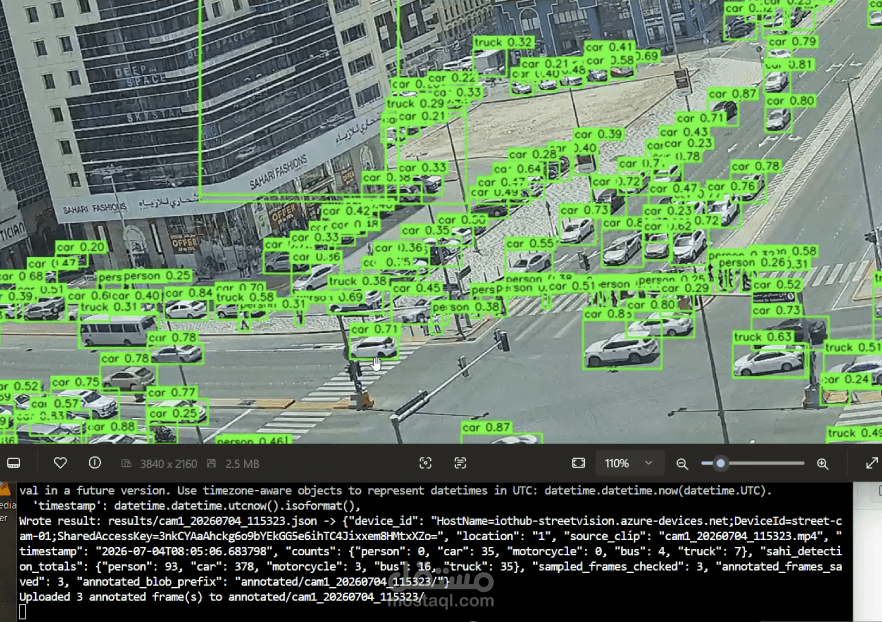Click the 'car 0.79' detection label

(792, 42)
